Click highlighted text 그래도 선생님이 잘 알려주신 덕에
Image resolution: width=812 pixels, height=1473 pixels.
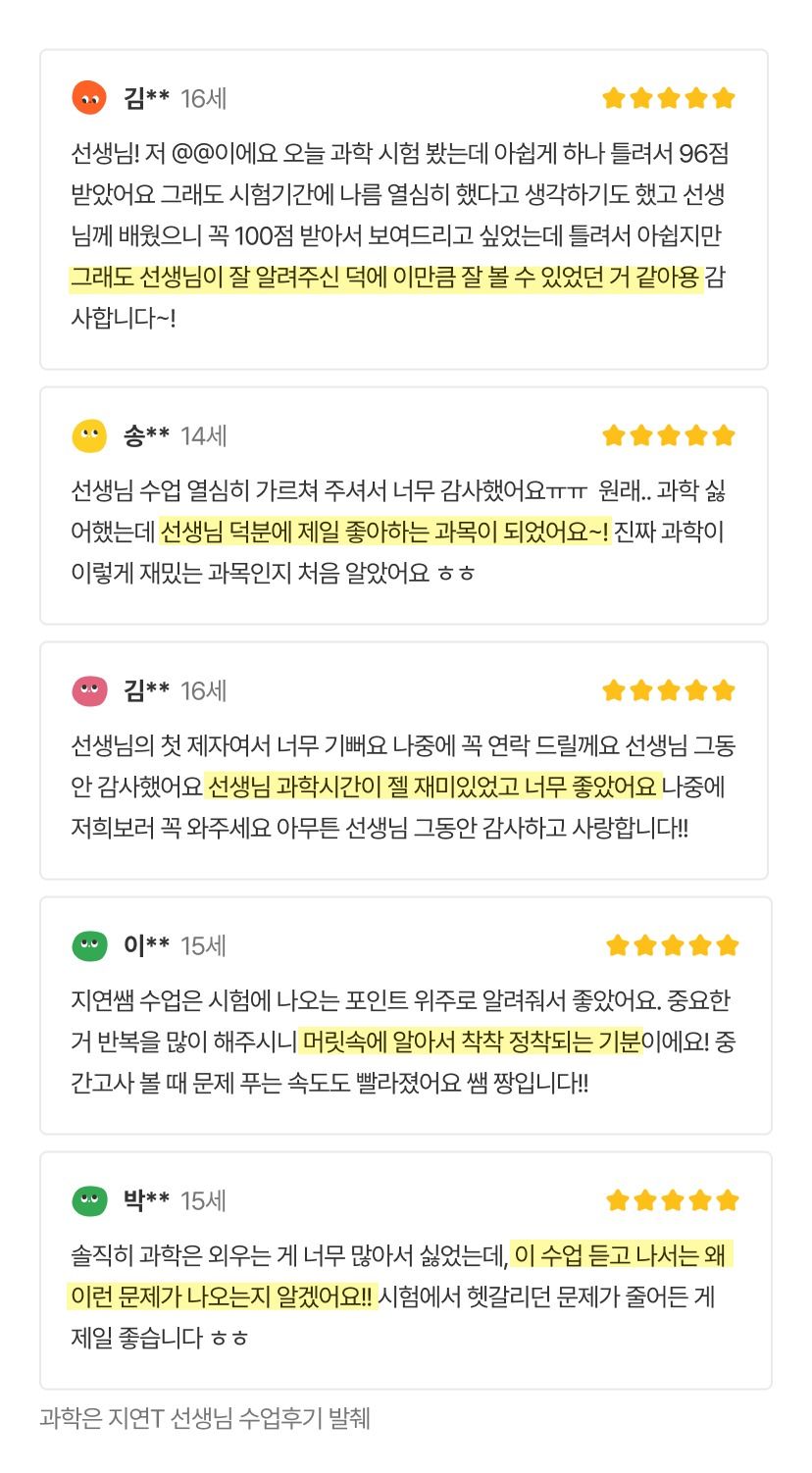[385, 278]
